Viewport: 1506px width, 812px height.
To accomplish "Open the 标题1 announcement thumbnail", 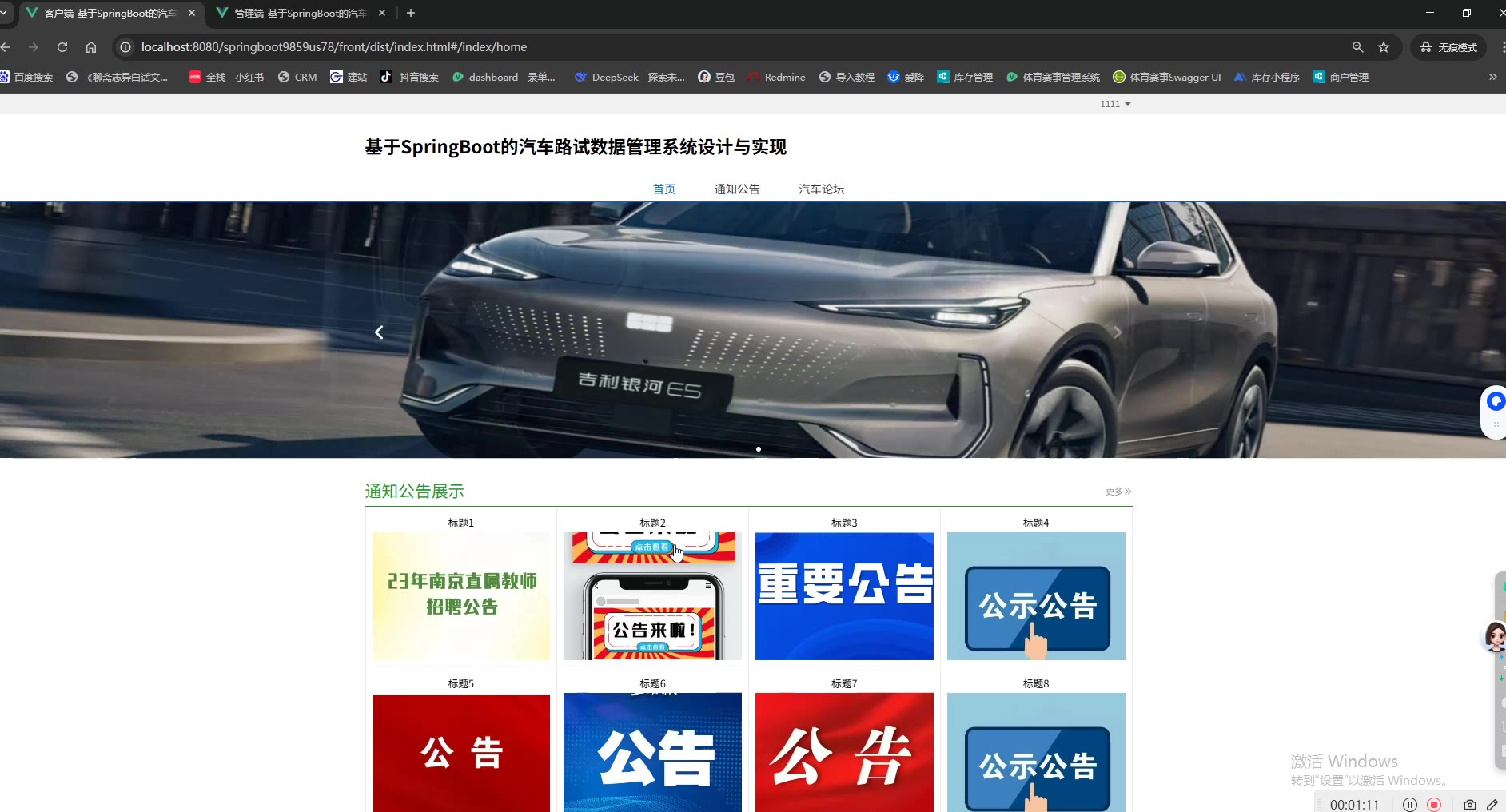I will coord(461,596).
